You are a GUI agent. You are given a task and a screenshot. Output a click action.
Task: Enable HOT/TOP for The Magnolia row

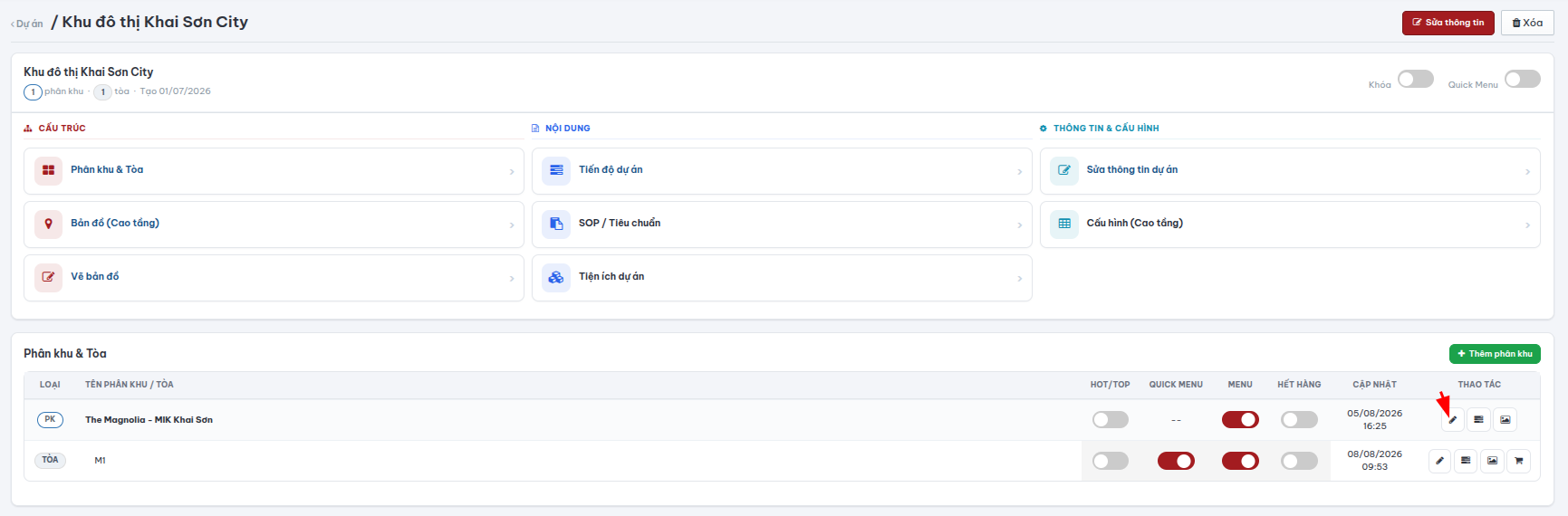pos(1111,420)
